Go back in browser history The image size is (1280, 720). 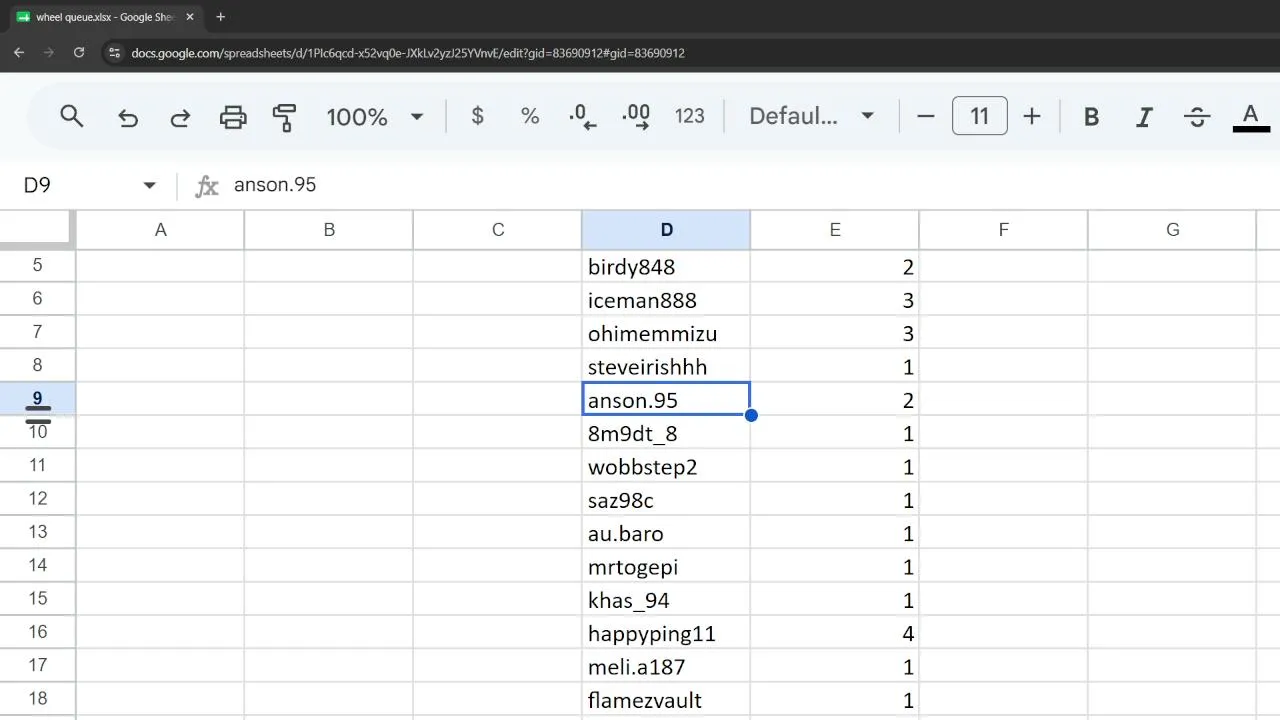[x=19, y=53]
